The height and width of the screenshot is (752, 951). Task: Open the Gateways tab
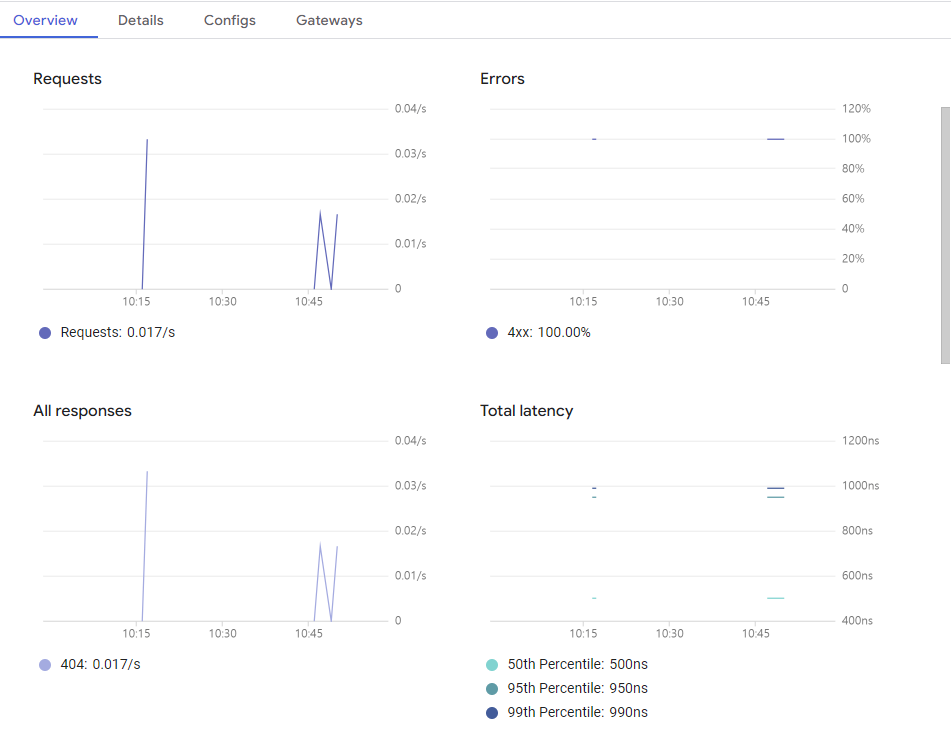coord(329,20)
